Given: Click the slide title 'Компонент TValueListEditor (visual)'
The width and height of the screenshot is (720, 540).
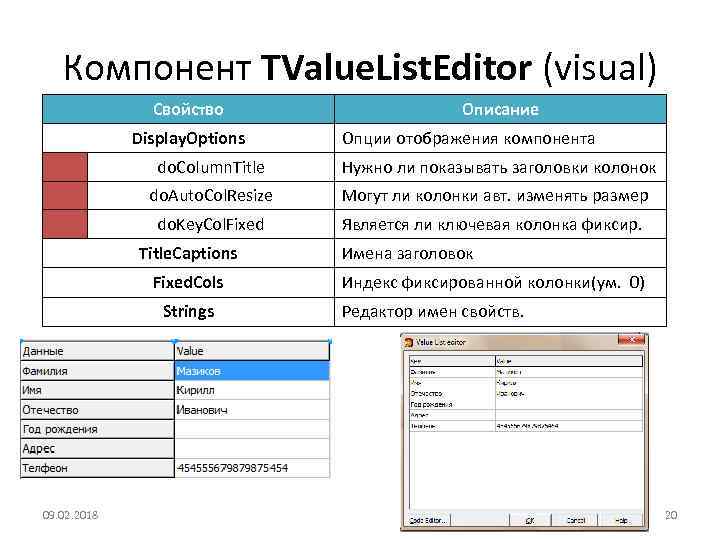Looking at the screenshot, I should point(360,68).
